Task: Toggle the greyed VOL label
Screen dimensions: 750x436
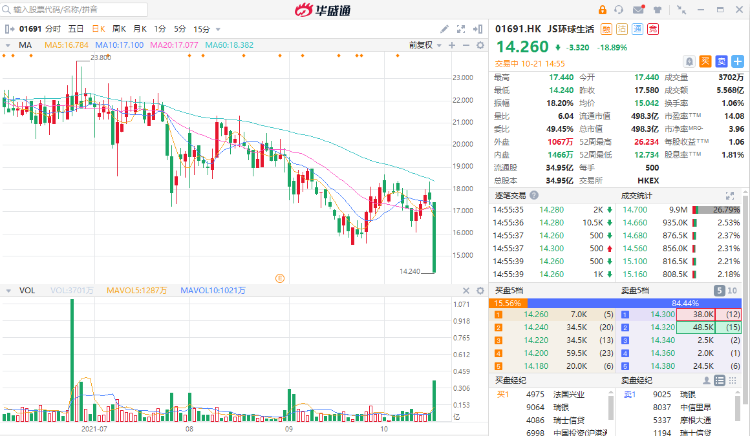Action: pos(72,290)
